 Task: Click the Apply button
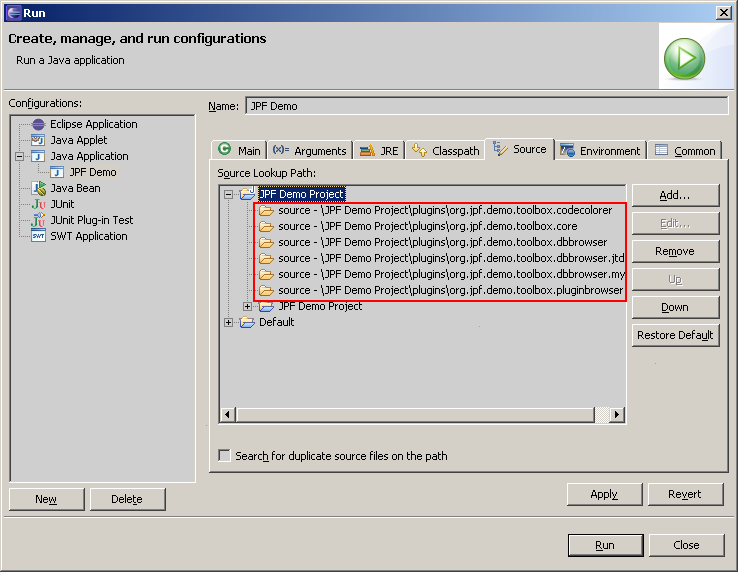click(x=604, y=494)
